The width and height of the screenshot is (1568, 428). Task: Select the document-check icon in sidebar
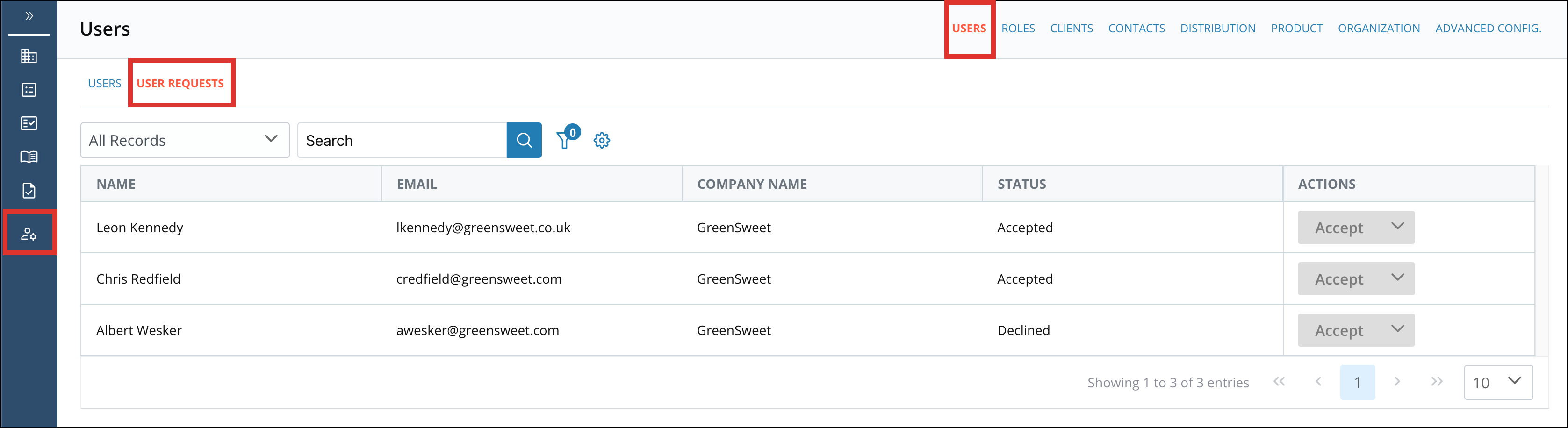click(29, 190)
